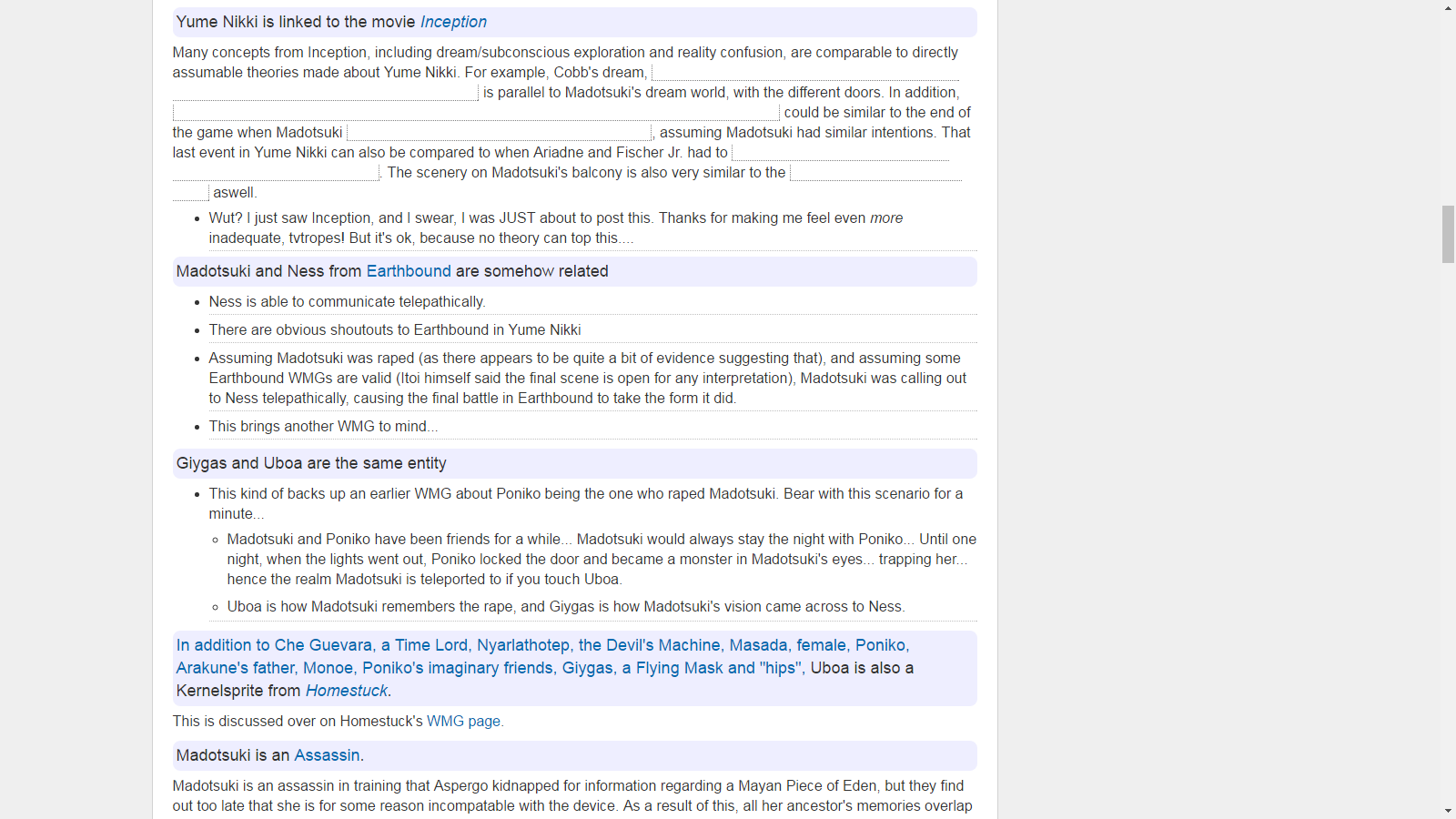1456x819 pixels.
Task: Click the Giygas link in Uboa heading
Action: (587, 668)
